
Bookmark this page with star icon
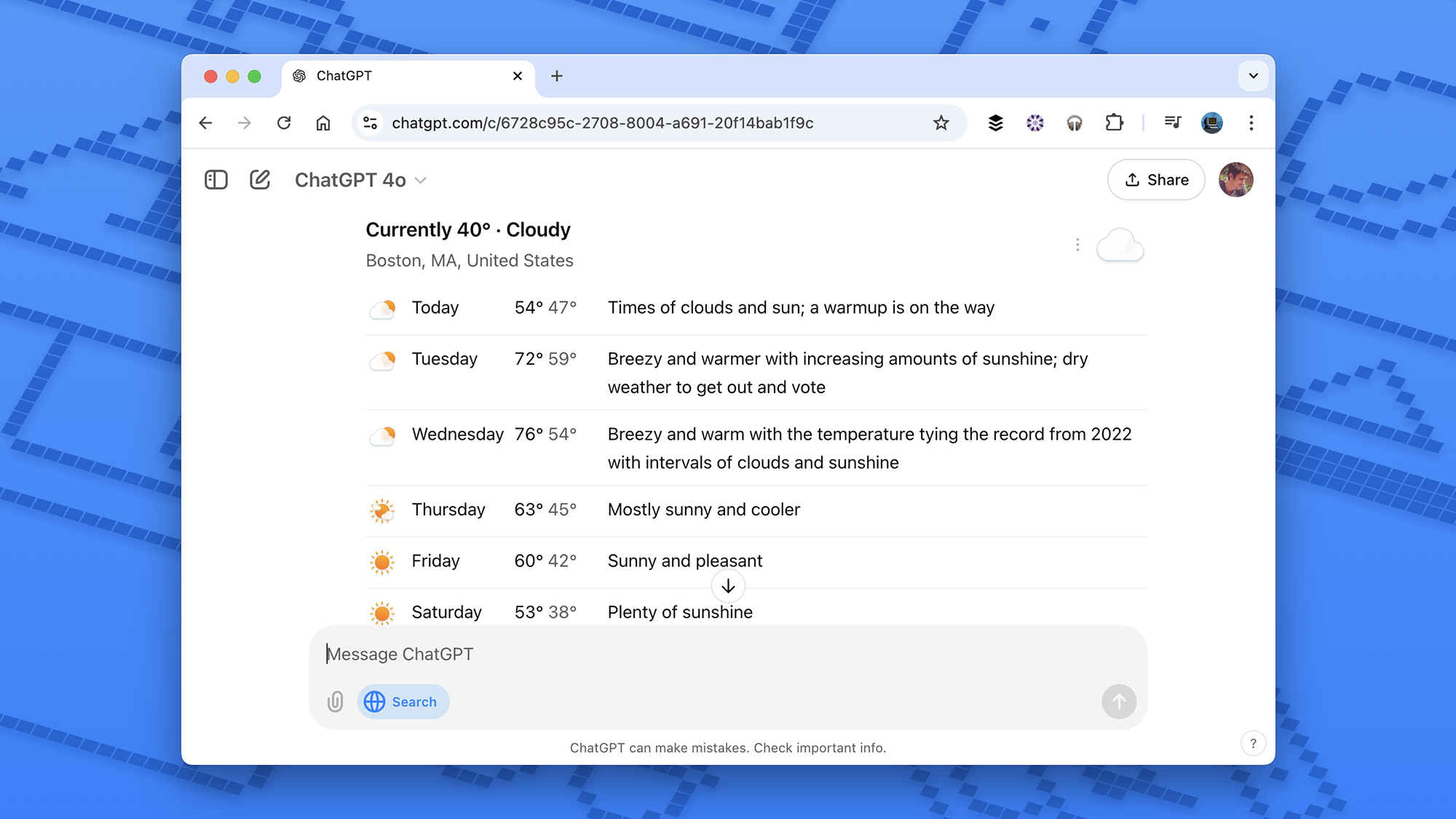pos(941,123)
